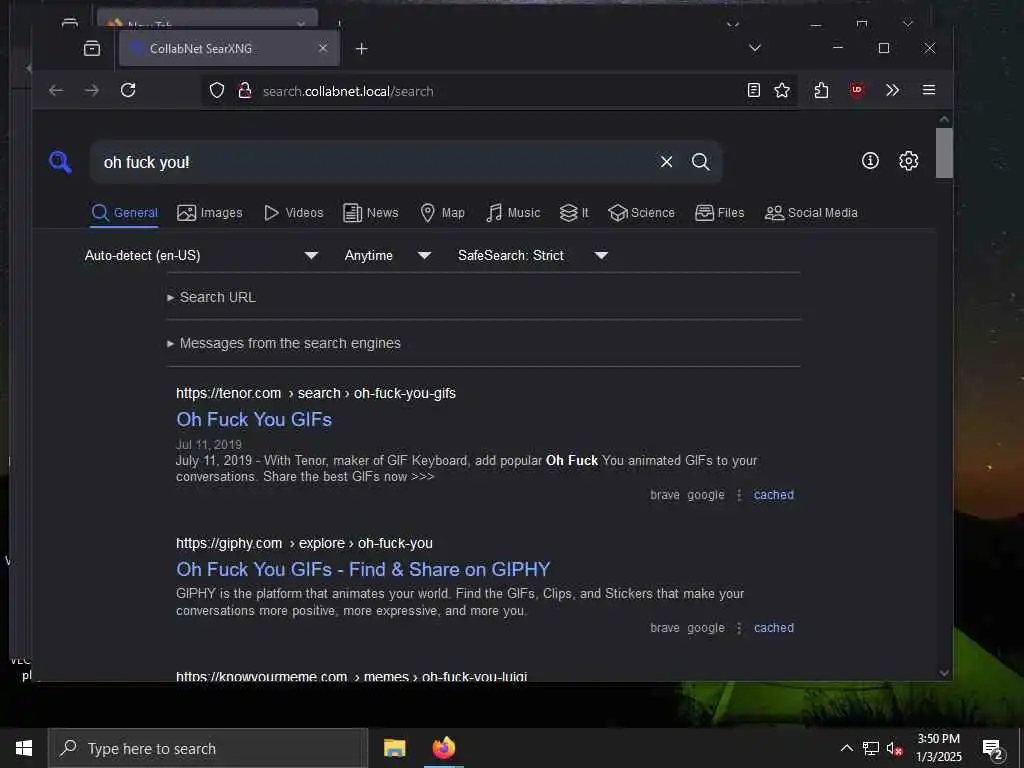The height and width of the screenshot is (768, 1024).
Task: Clear the search query with X
Action: (x=666, y=162)
